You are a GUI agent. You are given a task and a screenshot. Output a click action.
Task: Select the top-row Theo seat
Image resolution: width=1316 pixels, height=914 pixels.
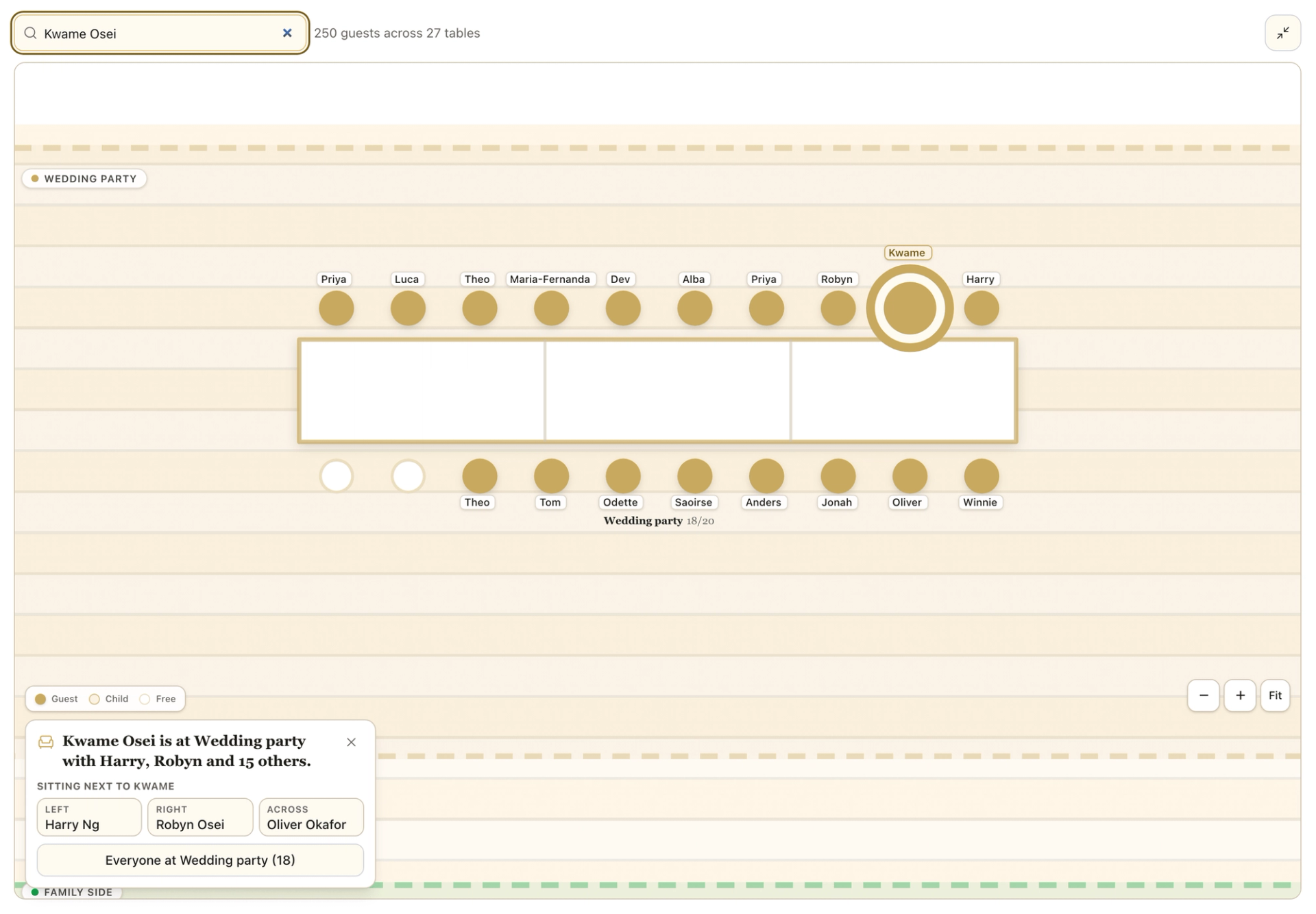click(479, 308)
